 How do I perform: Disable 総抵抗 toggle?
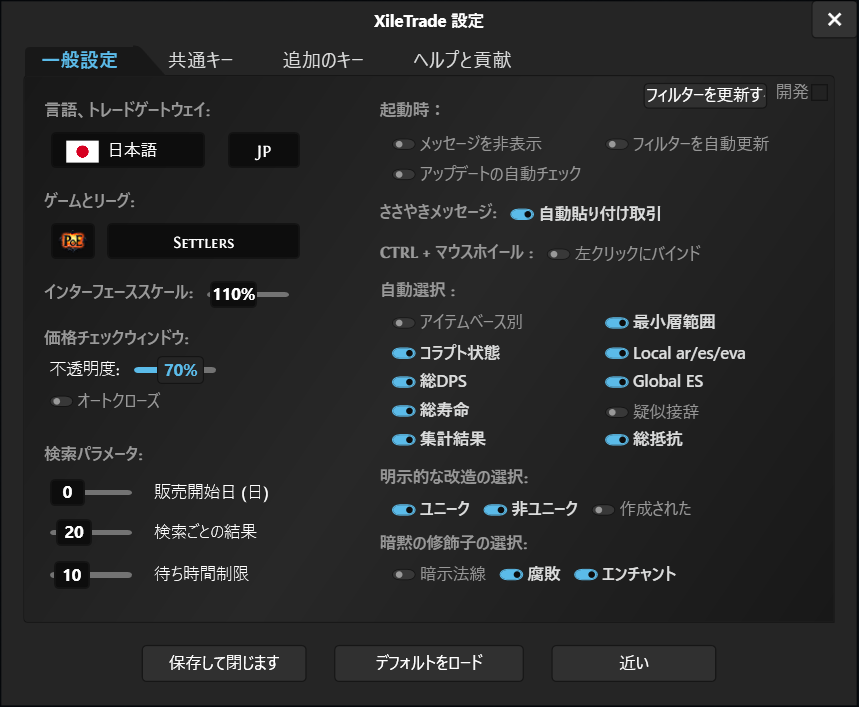616,440
